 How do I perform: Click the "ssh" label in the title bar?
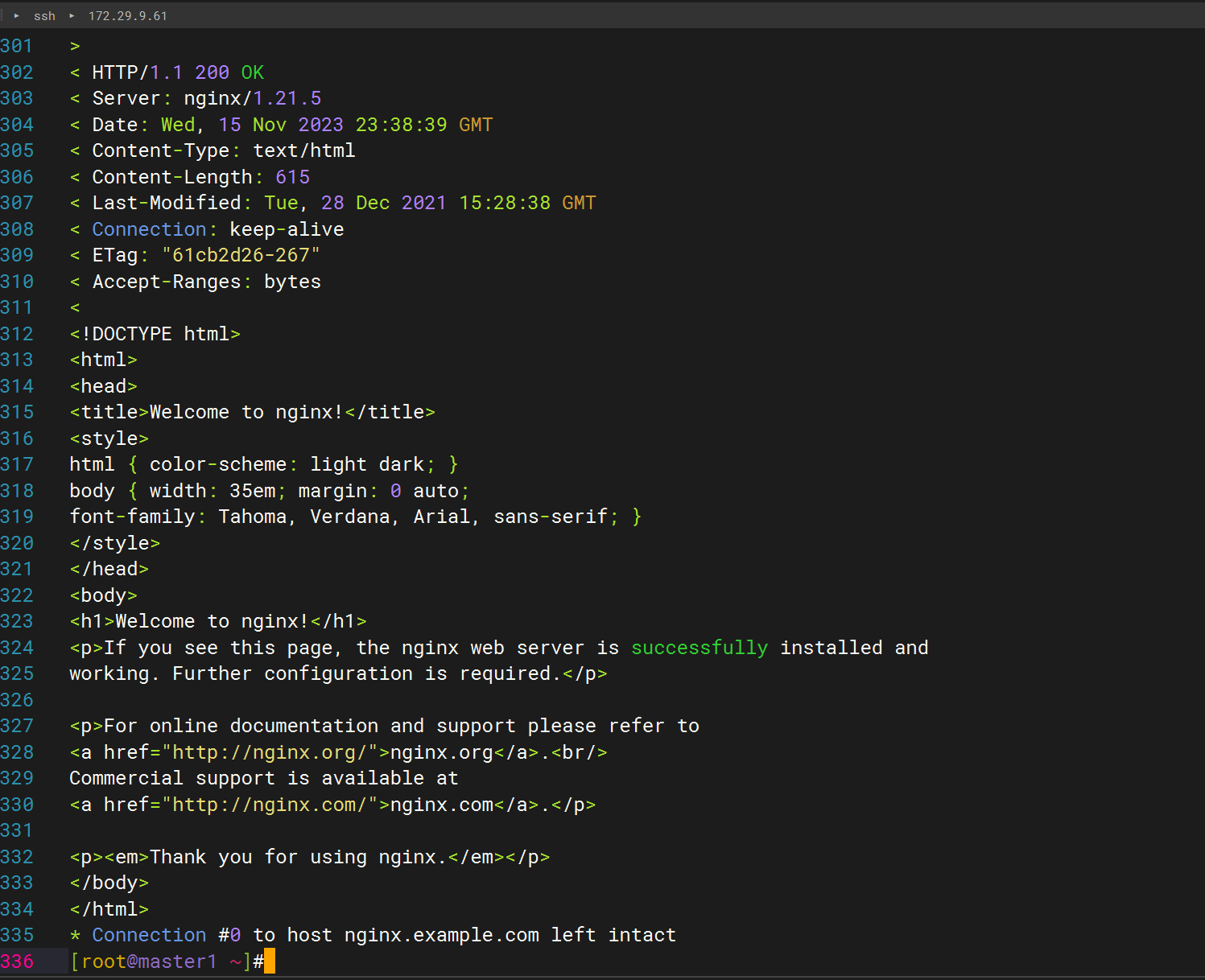(44, 16)
